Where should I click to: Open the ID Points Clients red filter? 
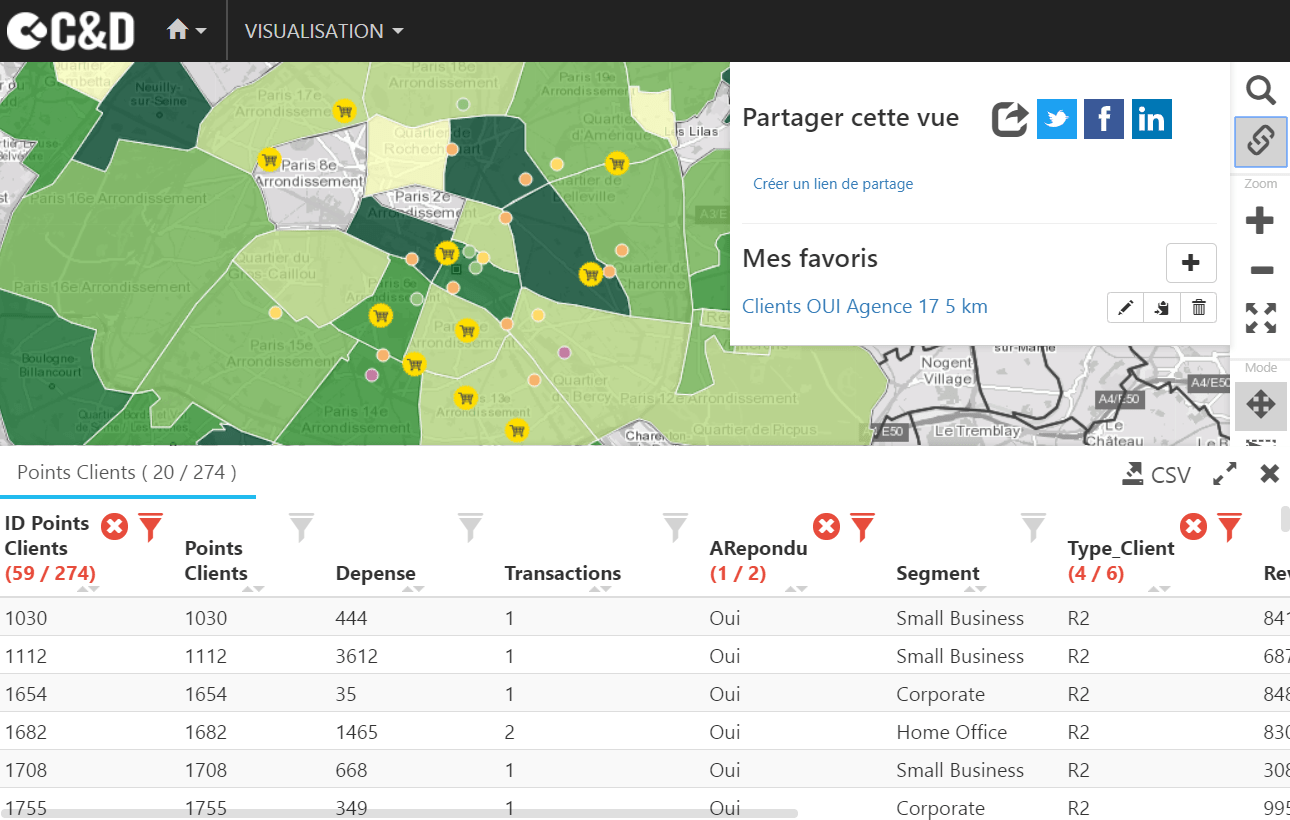(x=150, y=527)
